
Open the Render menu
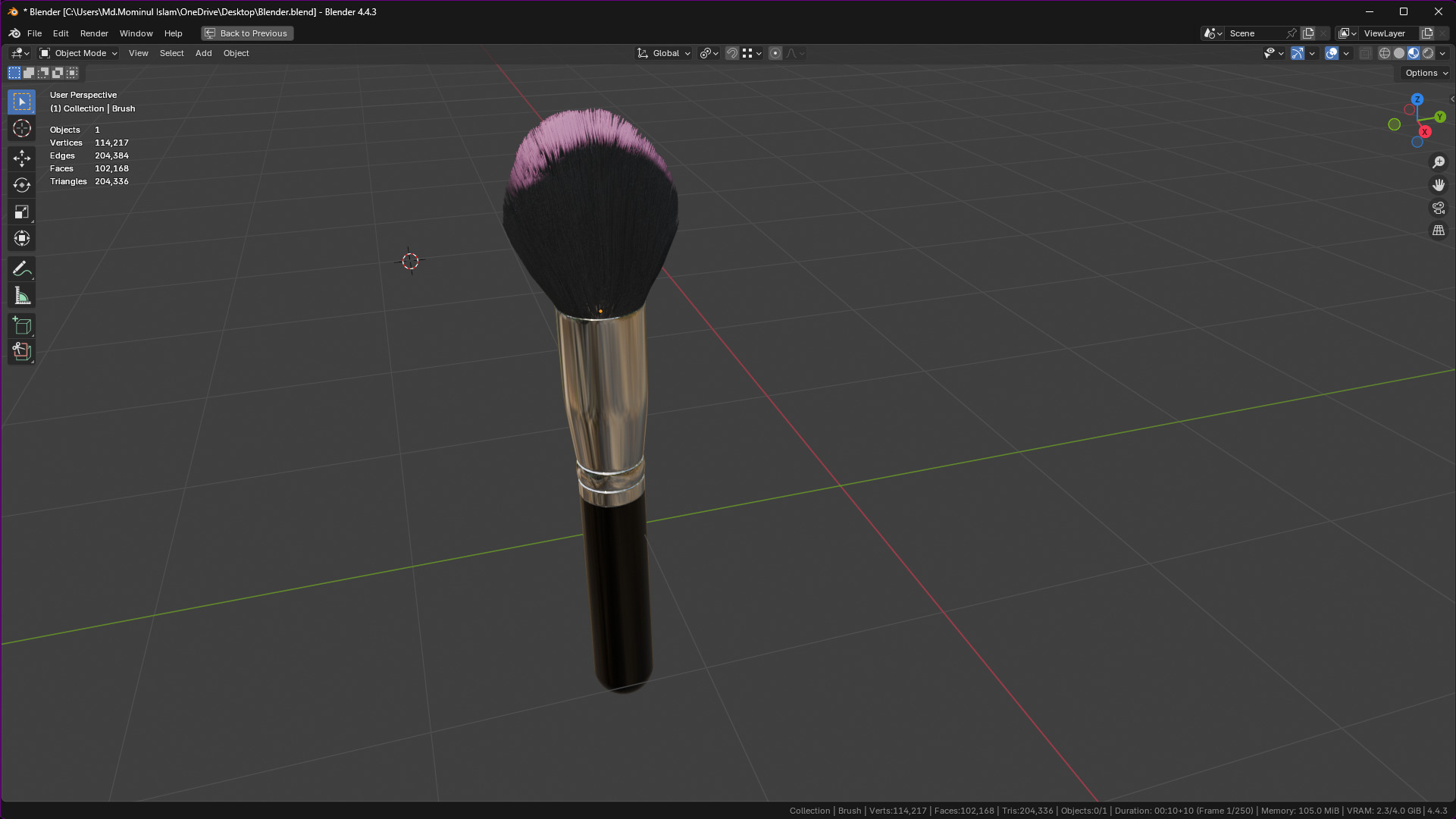point(94,33)
